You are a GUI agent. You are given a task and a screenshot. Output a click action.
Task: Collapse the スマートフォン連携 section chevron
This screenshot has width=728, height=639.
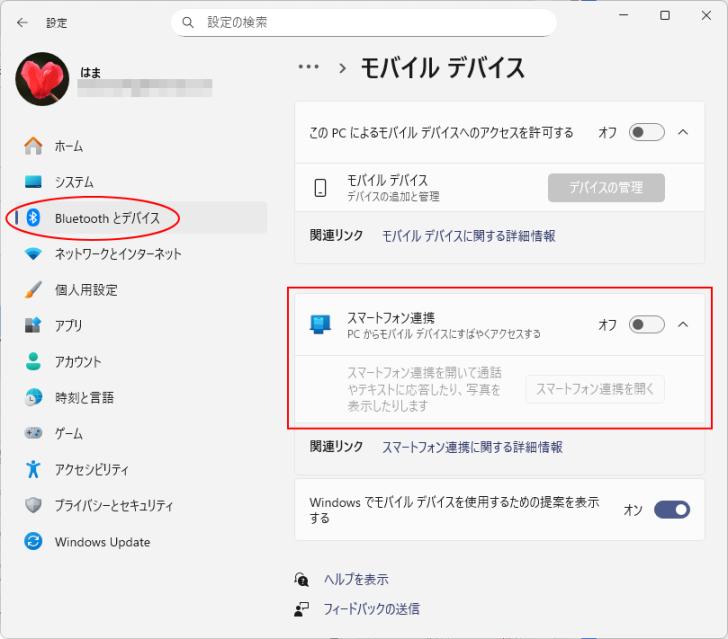(x=682, y=324)
